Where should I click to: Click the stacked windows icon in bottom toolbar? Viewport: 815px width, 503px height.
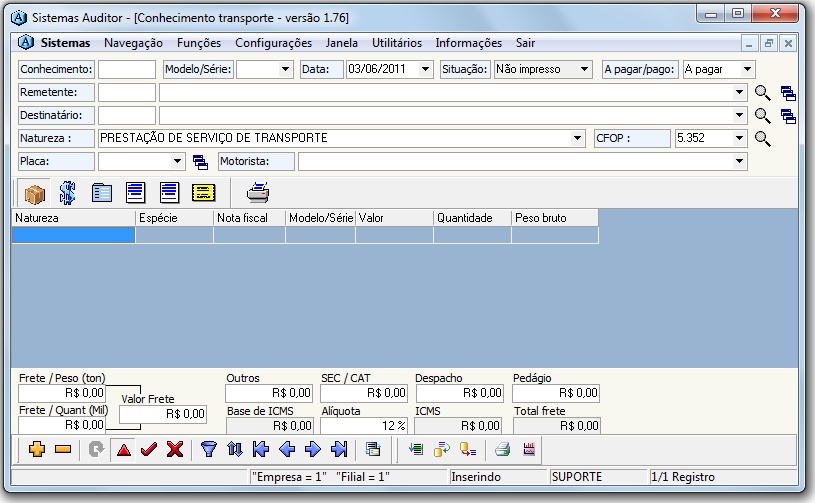[373, 449]
